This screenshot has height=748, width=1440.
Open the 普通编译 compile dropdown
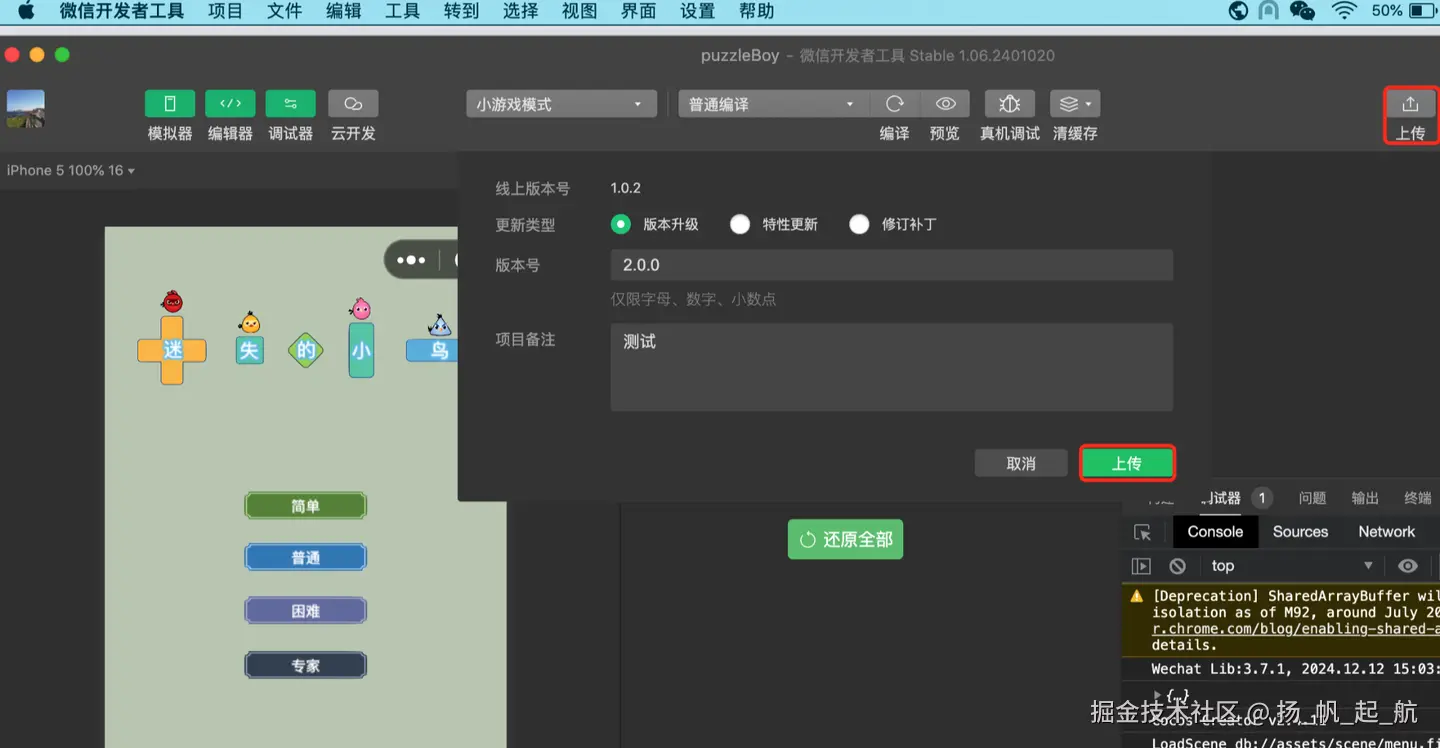774,104
